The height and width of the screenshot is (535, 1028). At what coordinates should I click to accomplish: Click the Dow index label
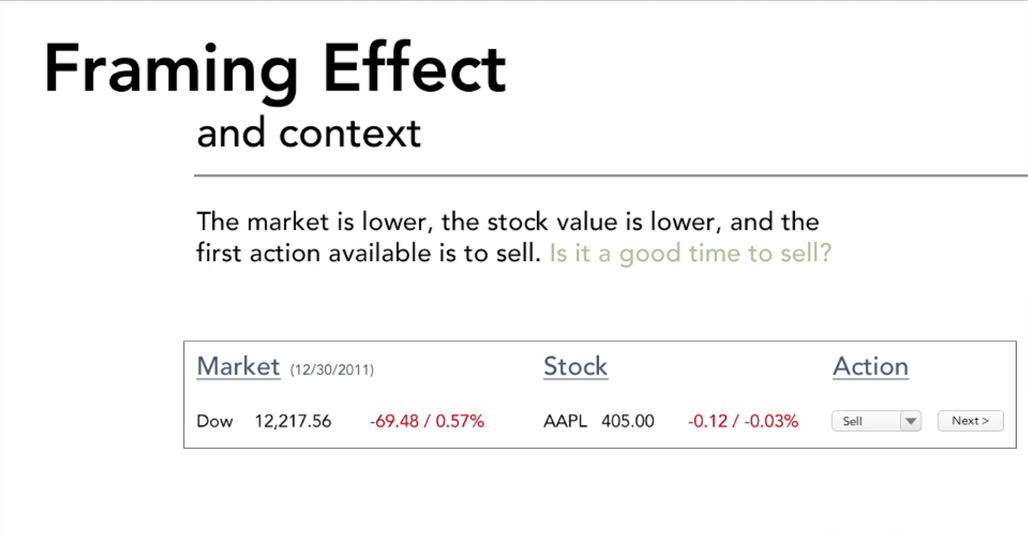pyautogui.click(x=215, y=421)
